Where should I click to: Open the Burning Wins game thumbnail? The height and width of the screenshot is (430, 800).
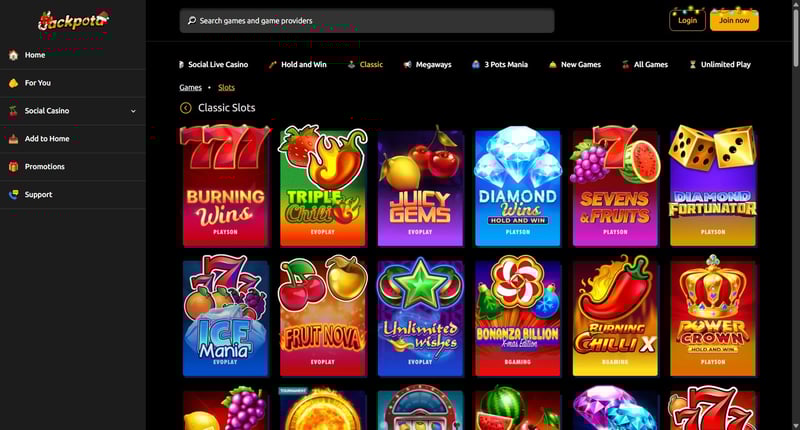coord(226,187)
